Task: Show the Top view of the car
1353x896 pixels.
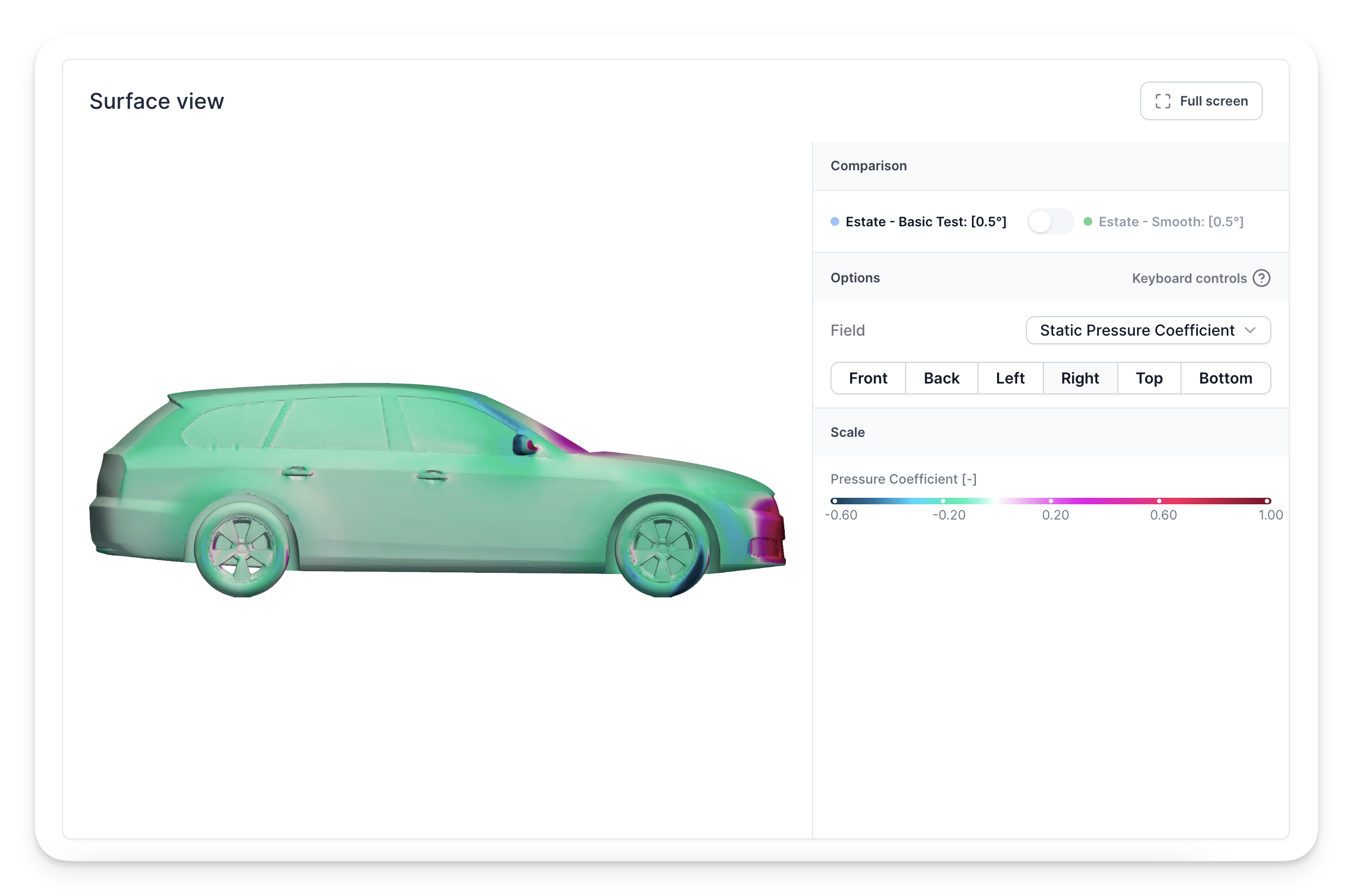Action: (x=1148, y=378)
